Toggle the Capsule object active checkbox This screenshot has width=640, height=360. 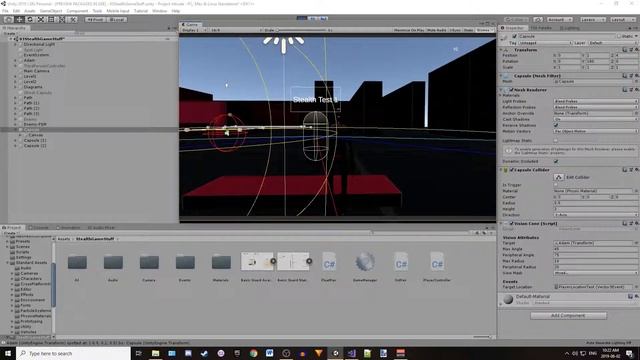tap(514, 36)
